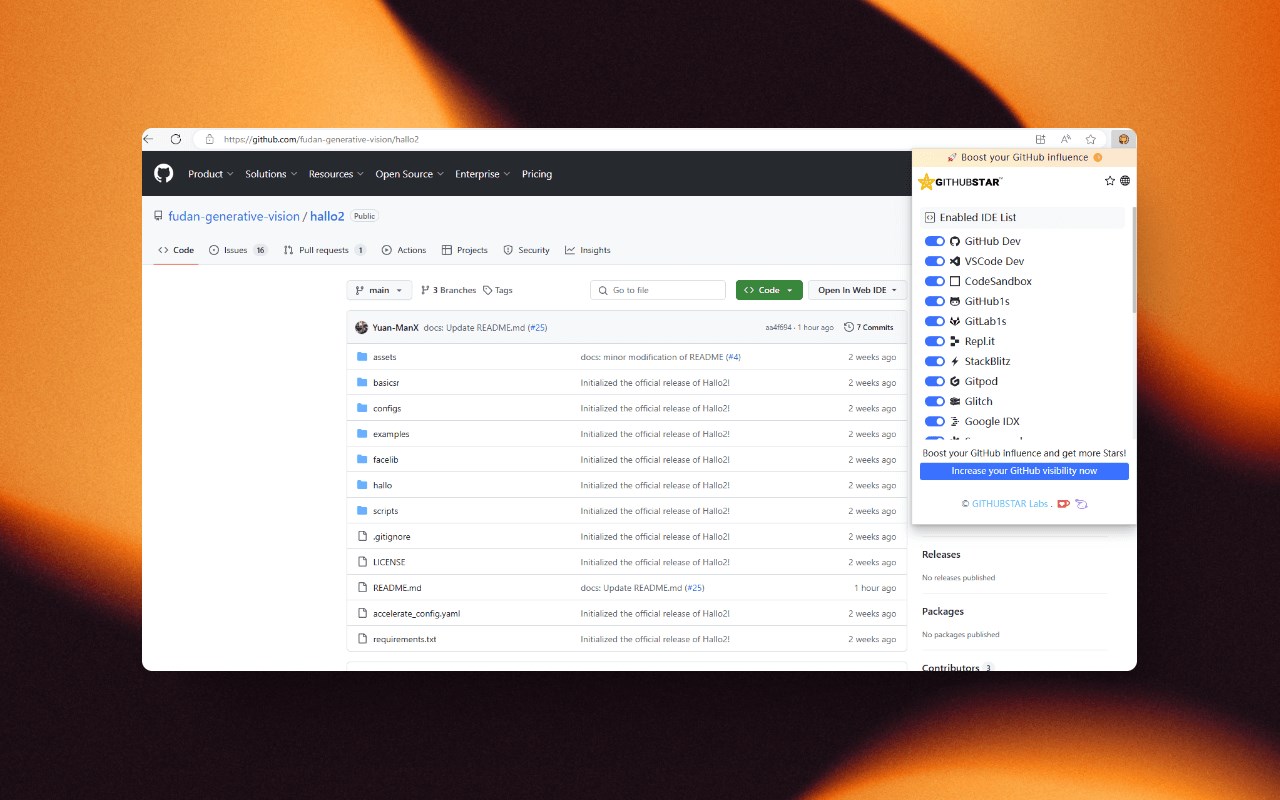Turn off the Gitpod switch

tap(935, 381)
